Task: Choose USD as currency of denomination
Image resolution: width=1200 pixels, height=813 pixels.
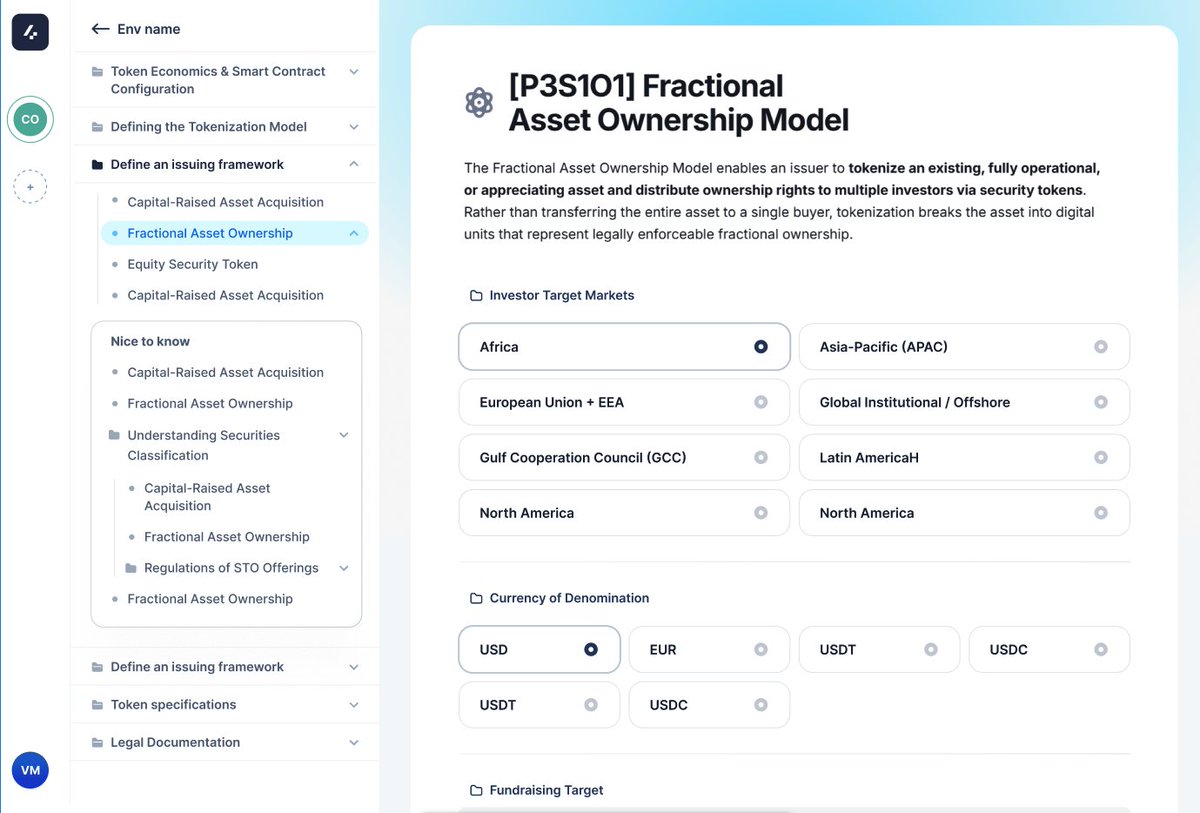Action: tap(539, 649)
